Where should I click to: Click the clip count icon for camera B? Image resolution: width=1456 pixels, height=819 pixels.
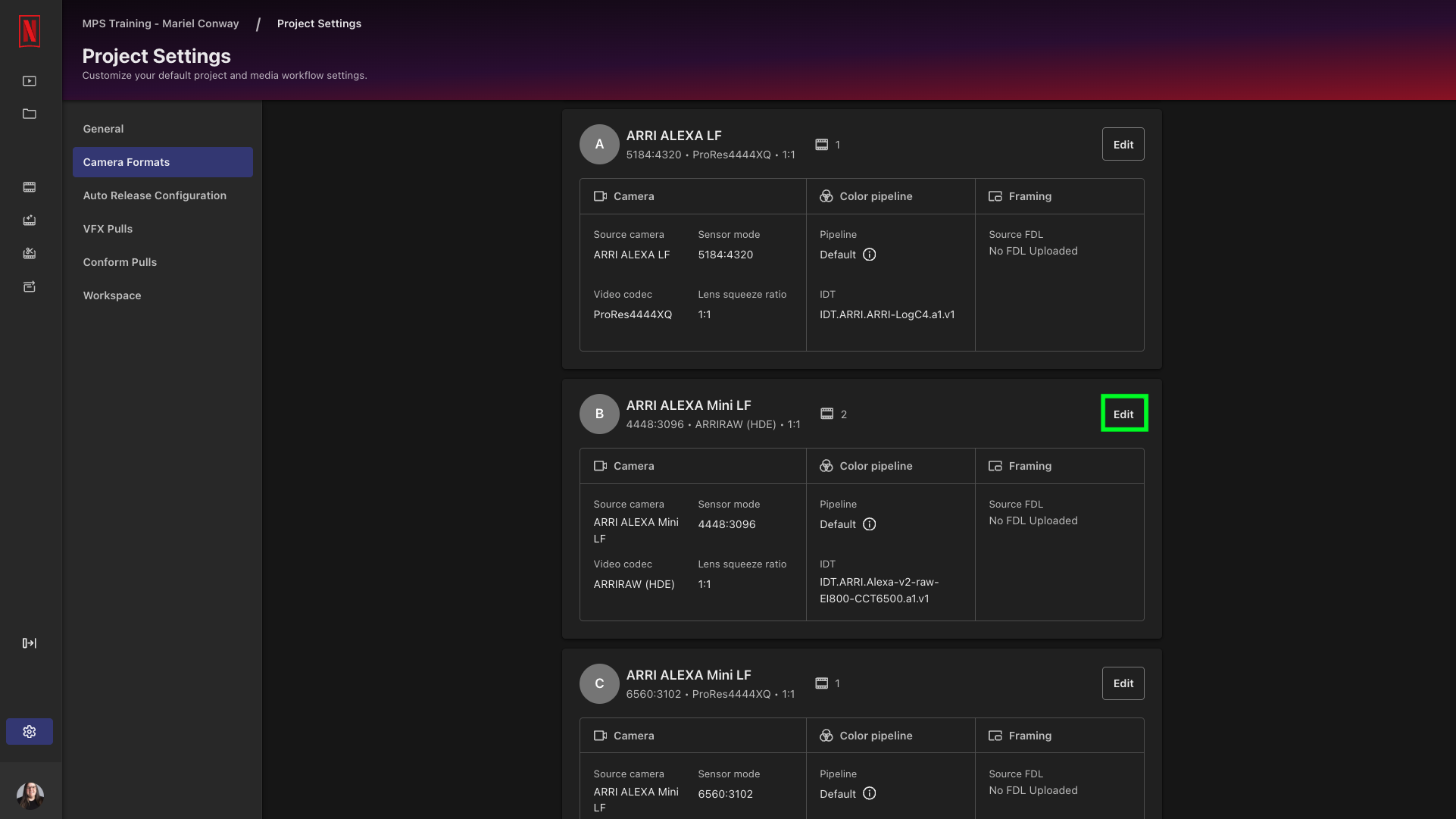coord(827,414)
